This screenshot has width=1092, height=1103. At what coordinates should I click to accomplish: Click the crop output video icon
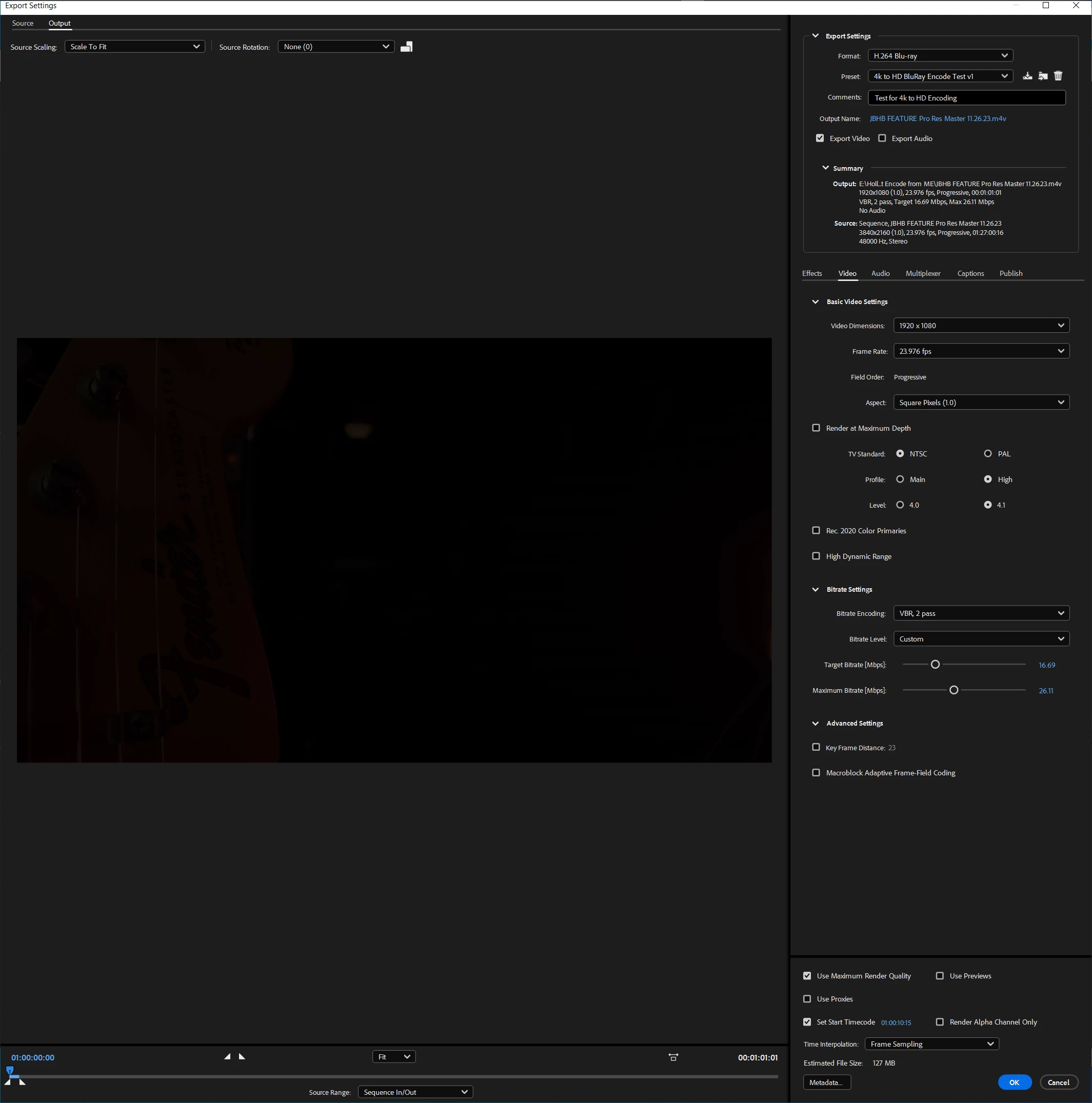click(x=406, y=47)
